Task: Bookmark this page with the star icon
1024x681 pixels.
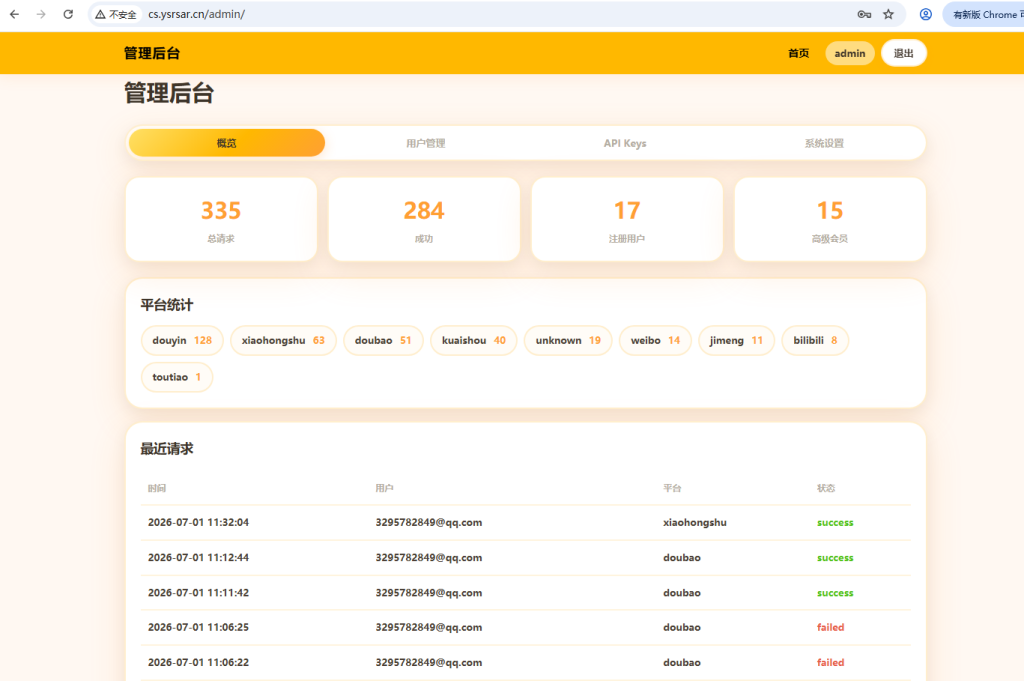Action: click(888, 14)
